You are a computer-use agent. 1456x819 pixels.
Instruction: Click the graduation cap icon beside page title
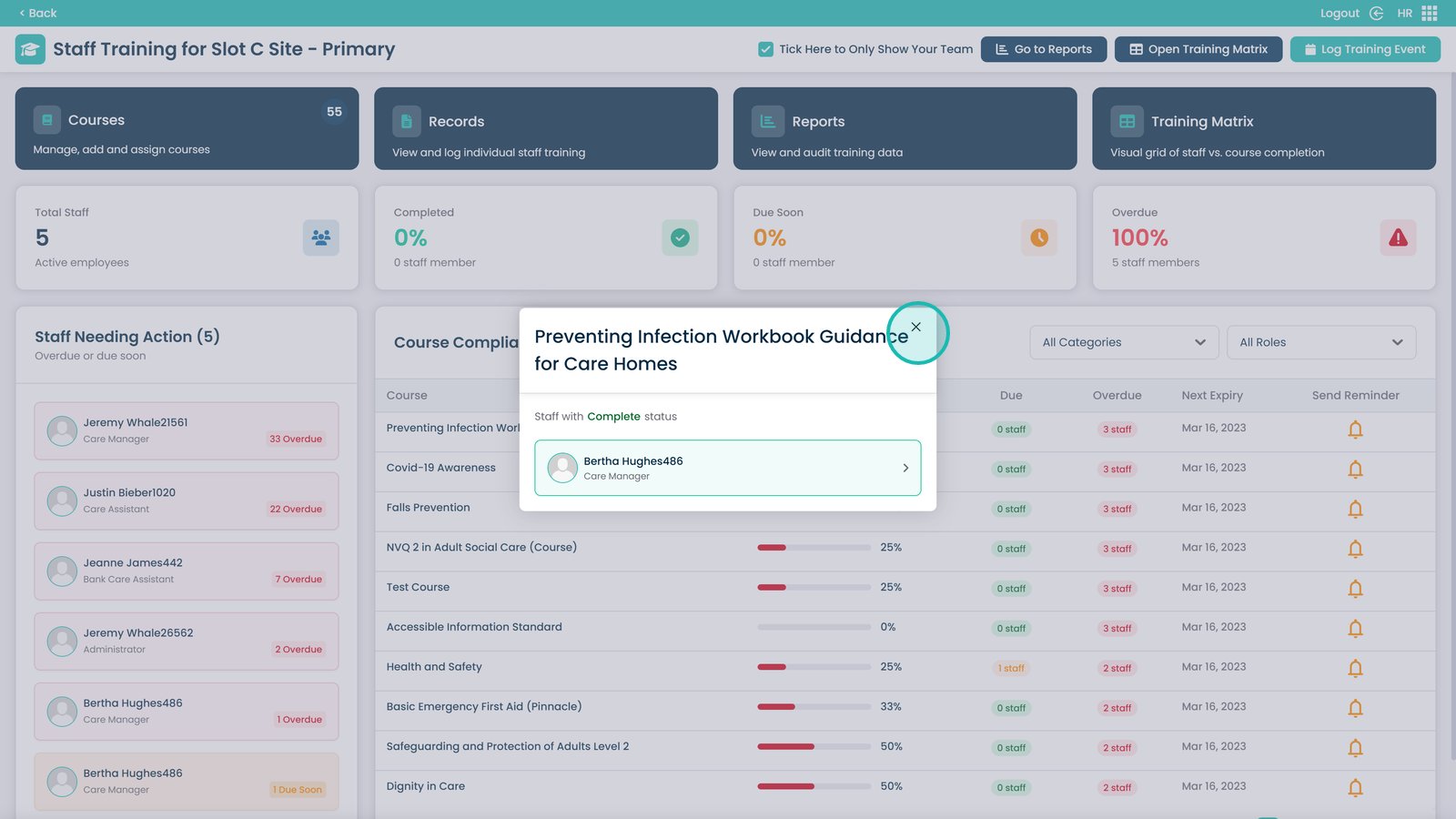(30, 49)
